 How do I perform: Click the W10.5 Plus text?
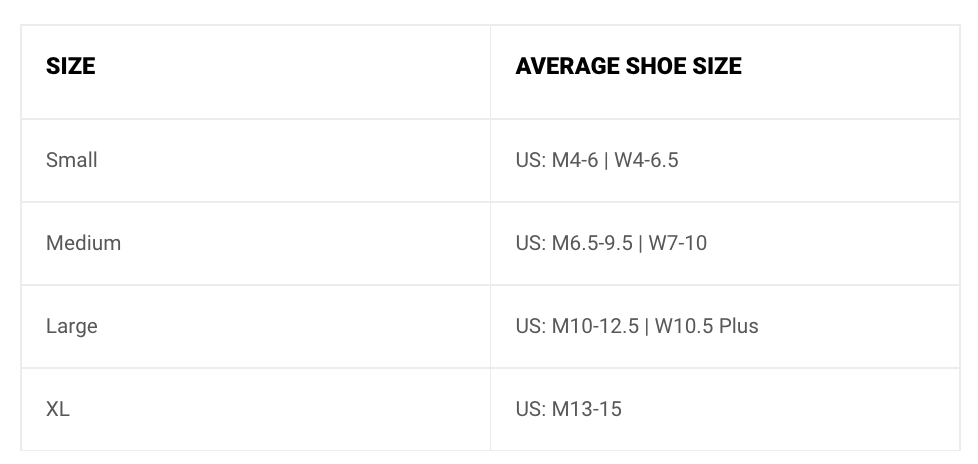pos(706,326)
